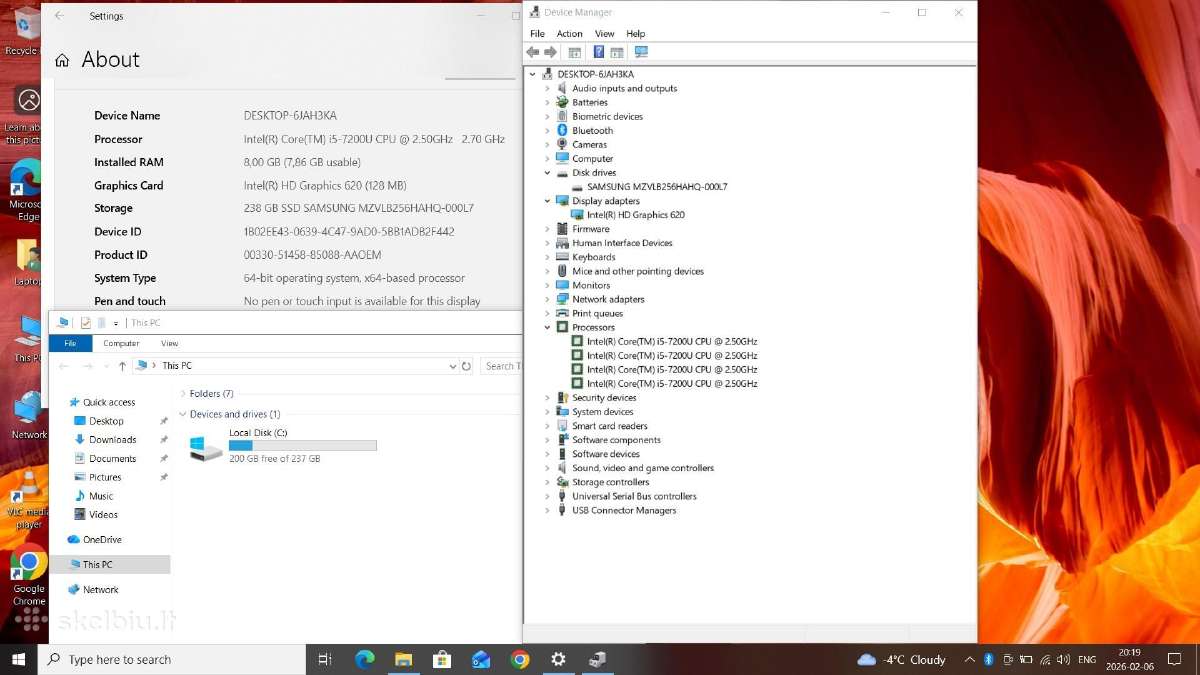The height and width of the screenshot is (675, 1200).
Task: Open the Quick Access Toolbar customize dropdown arrow
Action: click(x=116, y=323)
